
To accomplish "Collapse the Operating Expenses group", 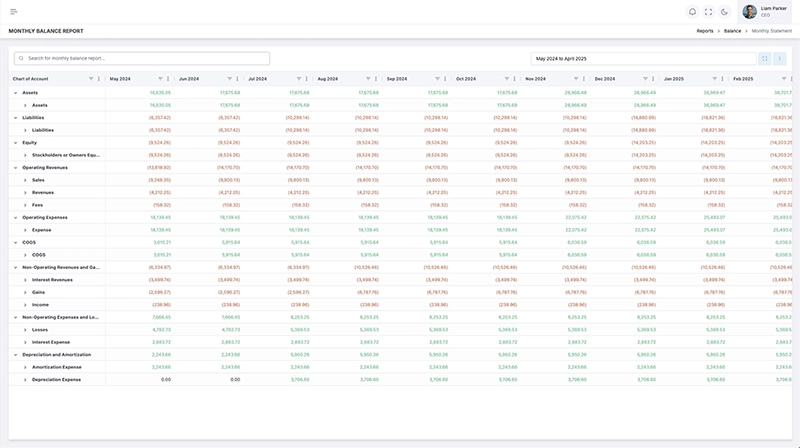I will (15, 218).
